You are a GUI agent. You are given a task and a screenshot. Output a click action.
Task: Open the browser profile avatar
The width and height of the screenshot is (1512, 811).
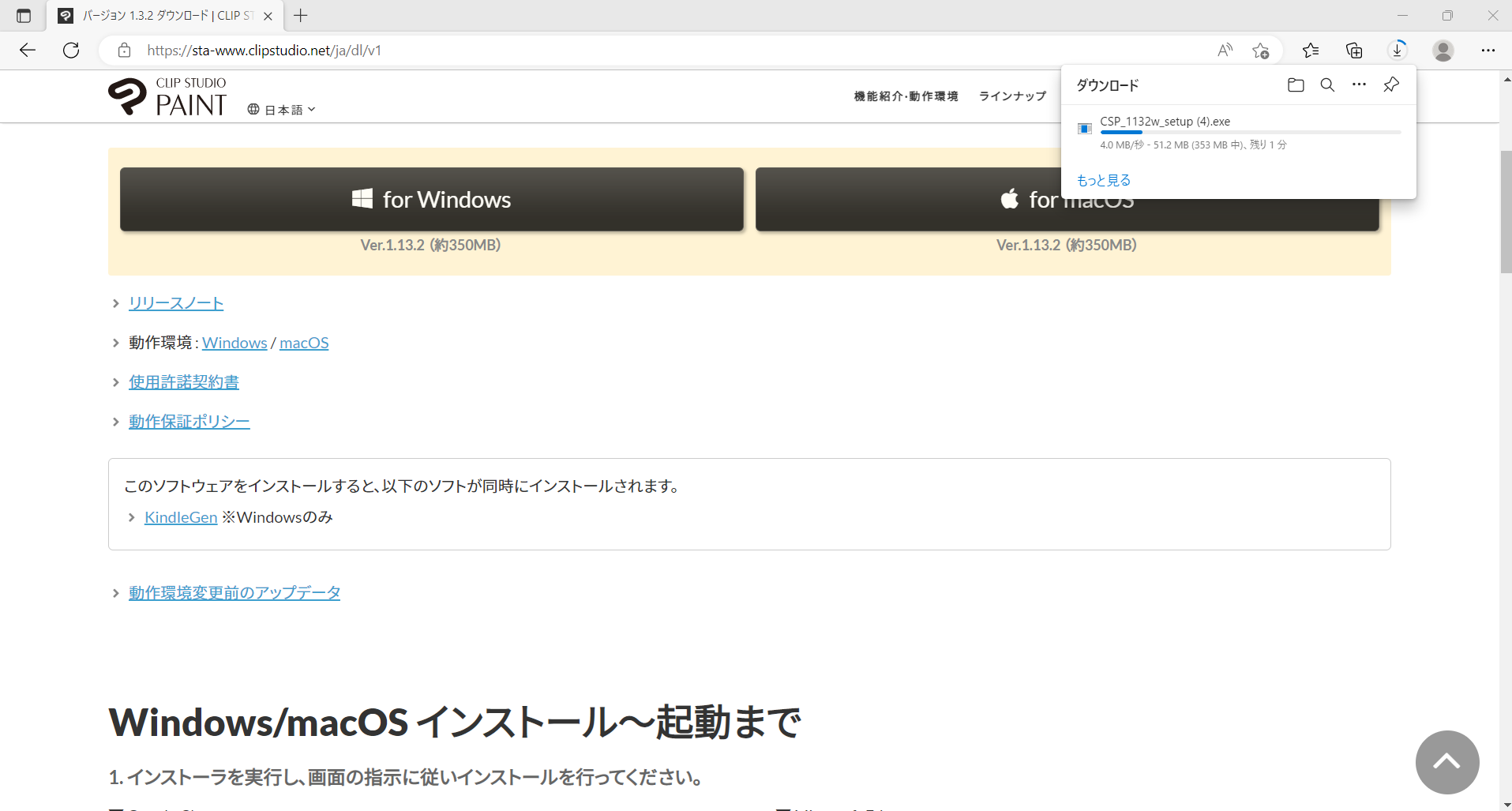point(1443,51)
